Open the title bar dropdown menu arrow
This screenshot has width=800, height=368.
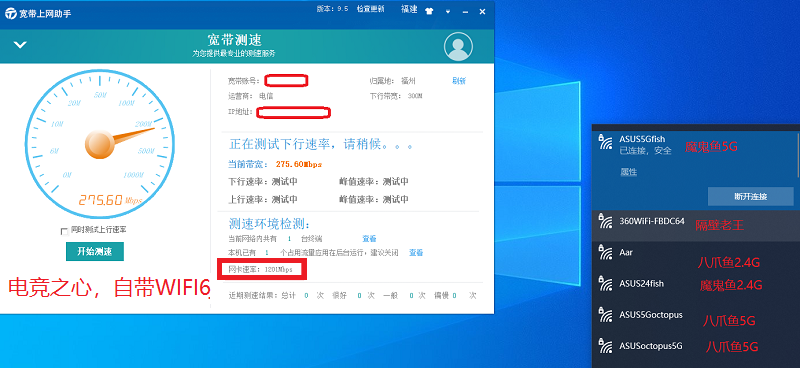pyautogui.click(x=447, y=11)
